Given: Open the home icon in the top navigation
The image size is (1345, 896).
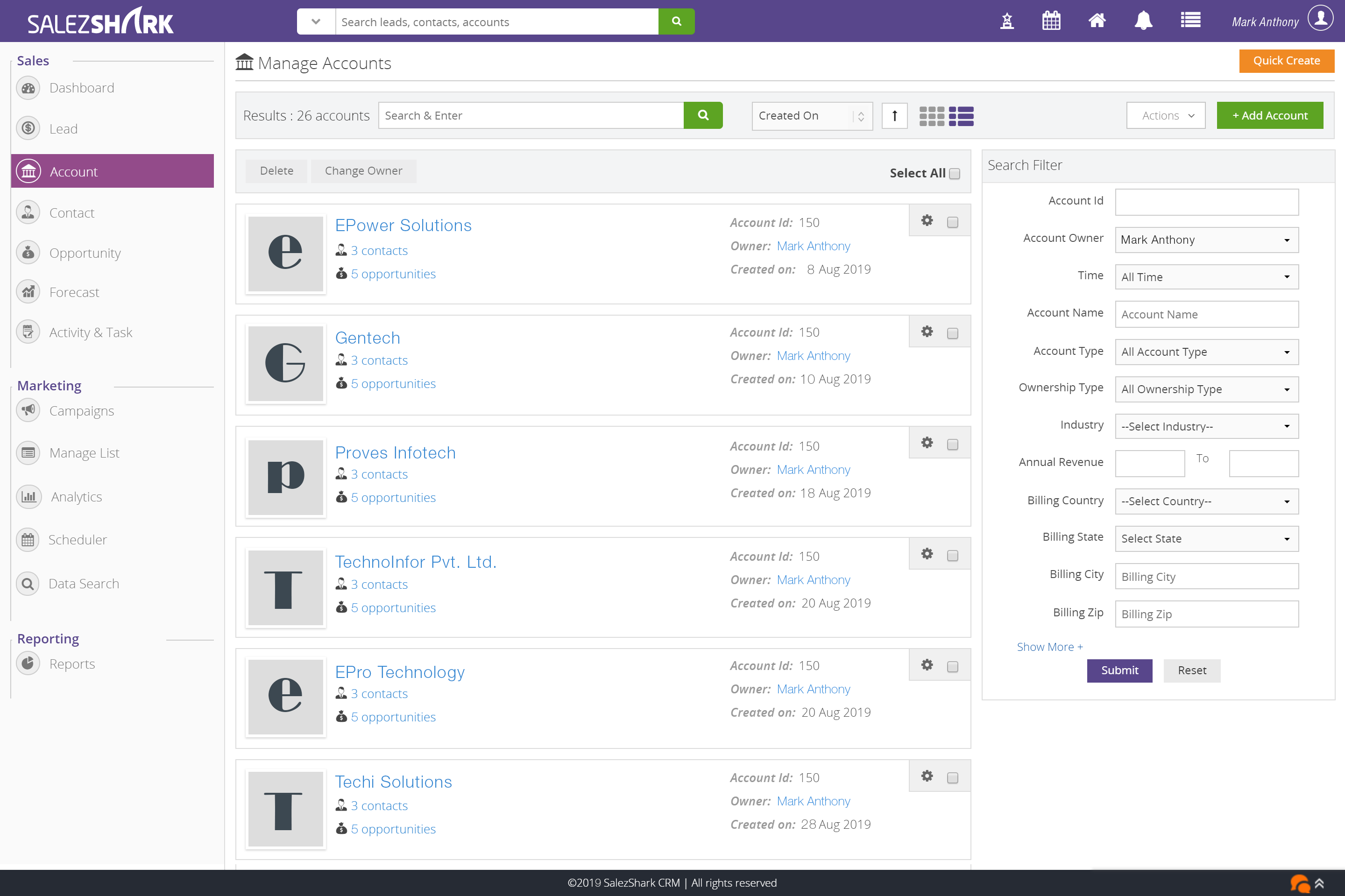Looking at the screenshot, I should pos(1097,21).
